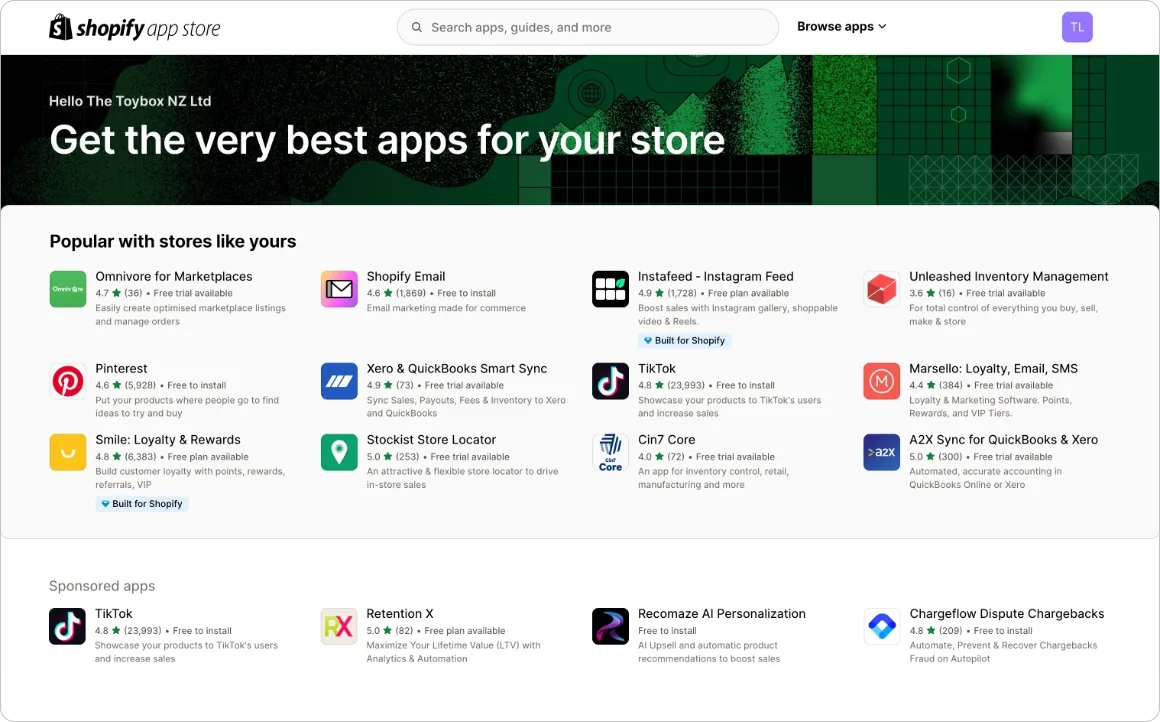Open Marsello: Loyalty, Email, SMS title
This screenshot has width=1160, height=722.
click(x=994, y=368)
